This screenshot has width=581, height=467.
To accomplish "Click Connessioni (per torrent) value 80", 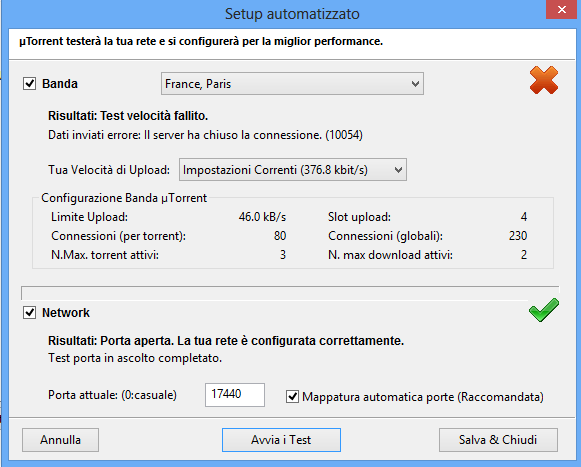I will pos(280,236).
